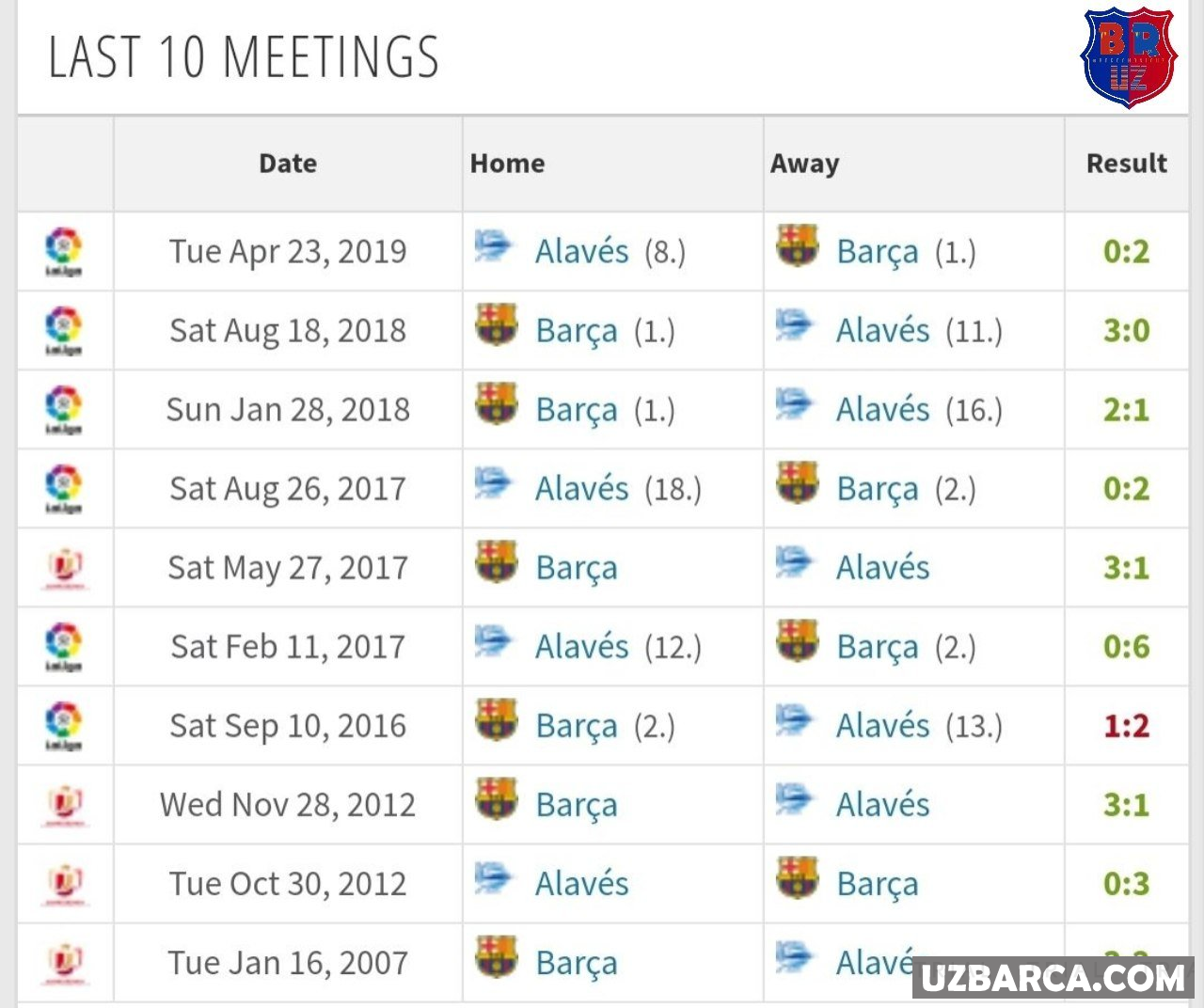Image resolution: width=1204 pixels, height=1008 pixels.
Task: Click Alavés crest in Aug 26, 2017 home column
Action: pyautogui.click(x=493, y=484)
